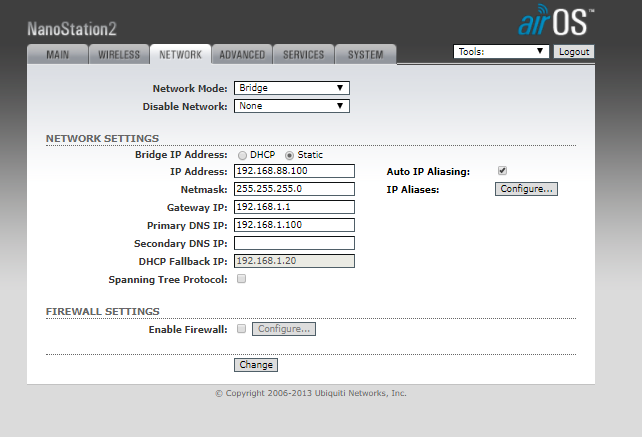Open the Wireless tab
The image size is (642, 437).
click(119, 55)
